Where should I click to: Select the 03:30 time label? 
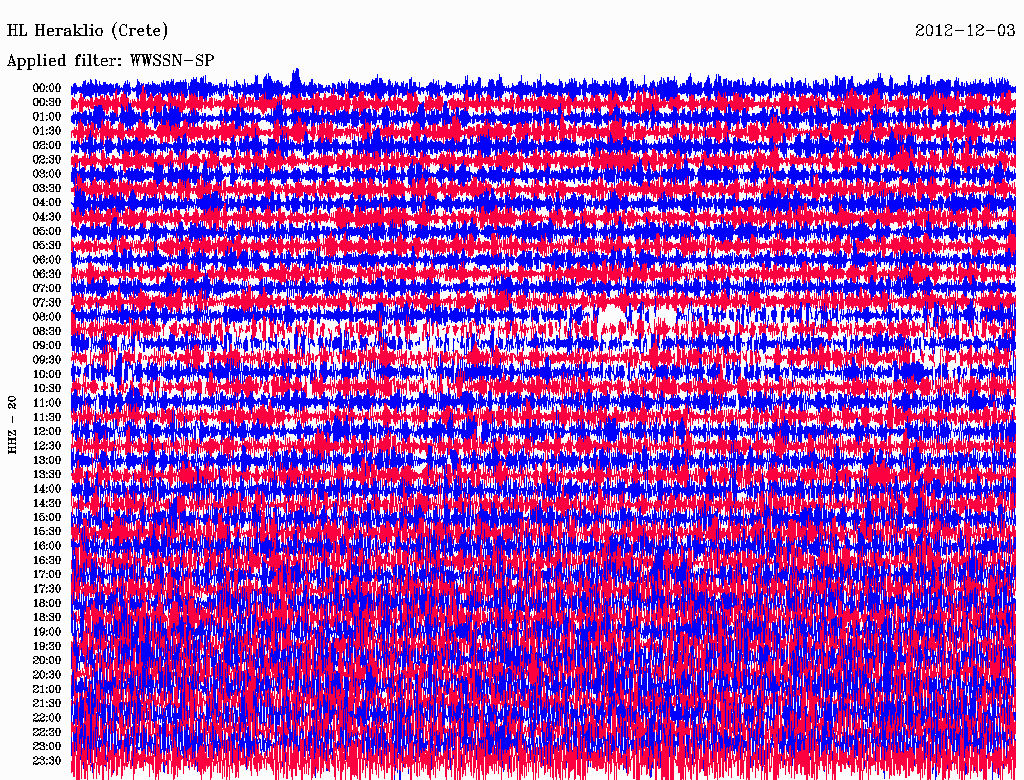(46, 188)
